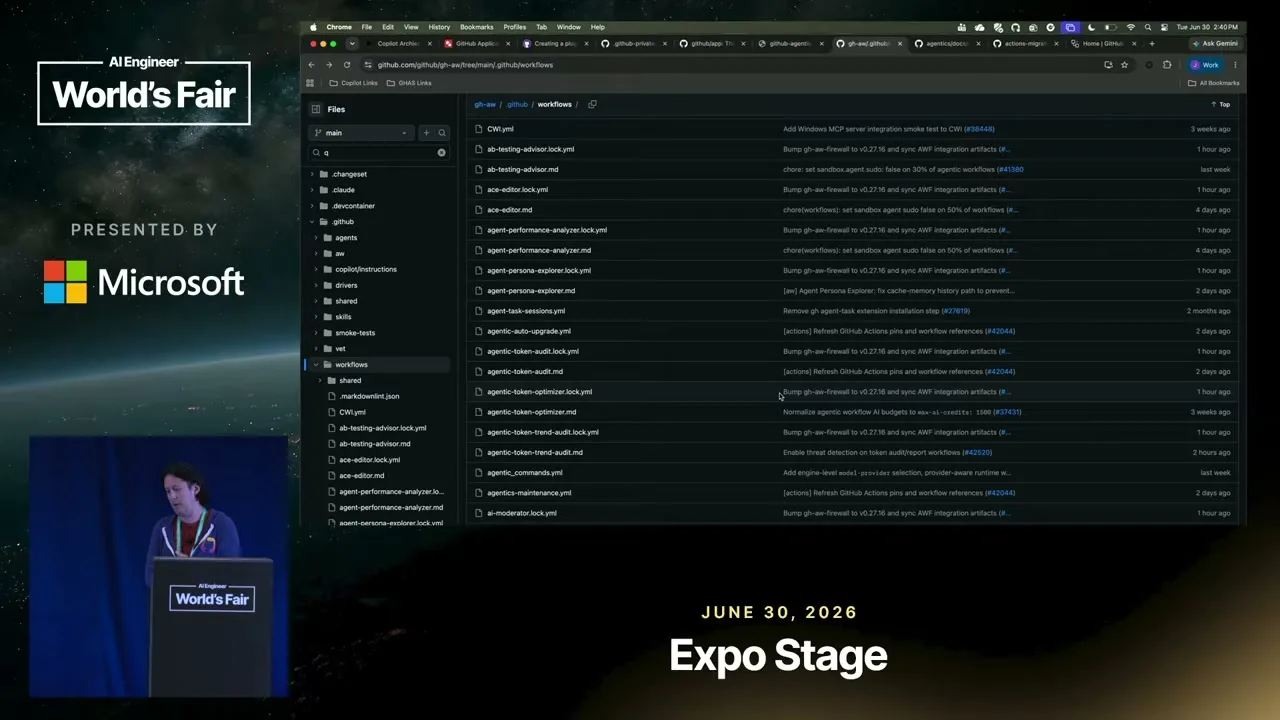This screenshot has height=720, width=1280.
Task: Expand the .changeset folder
Action: point(312,174)
